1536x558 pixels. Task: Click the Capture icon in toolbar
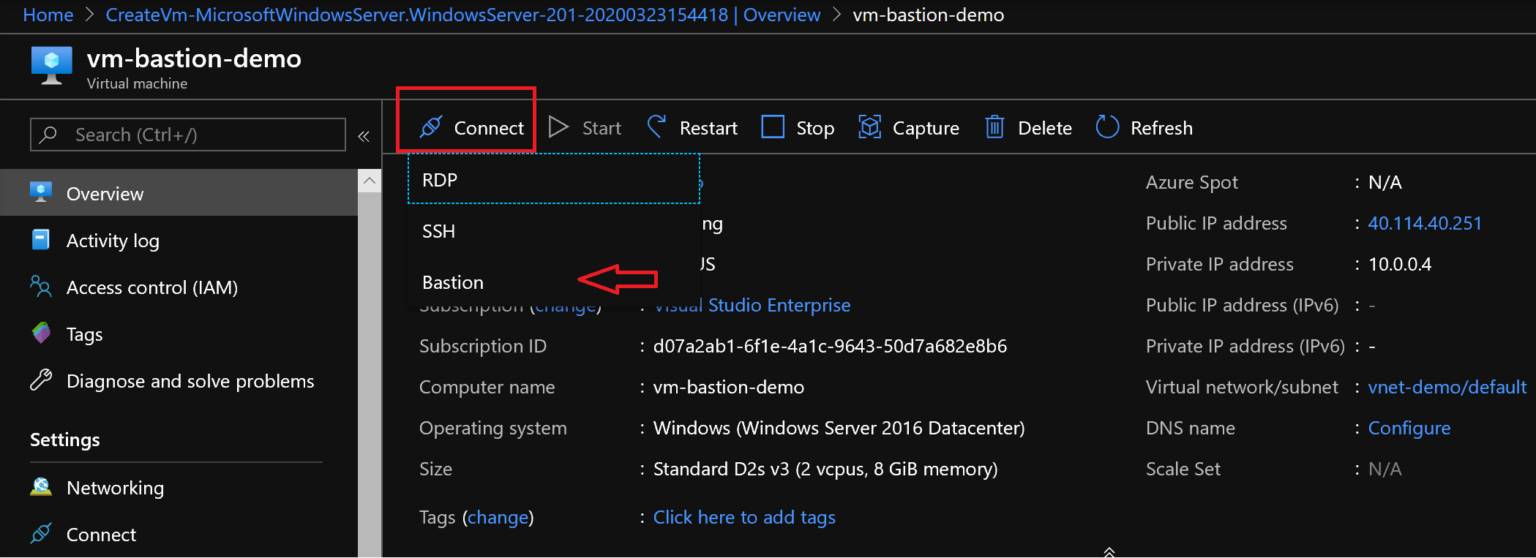pyautogui.click(x=870, y=128)
